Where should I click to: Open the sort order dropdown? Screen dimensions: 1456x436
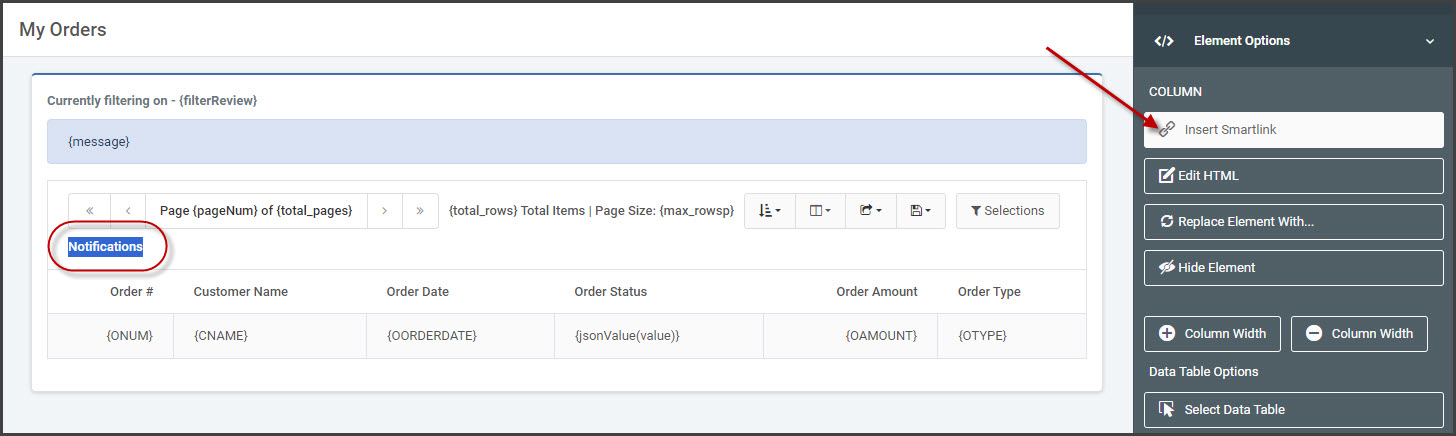[770, 211]
